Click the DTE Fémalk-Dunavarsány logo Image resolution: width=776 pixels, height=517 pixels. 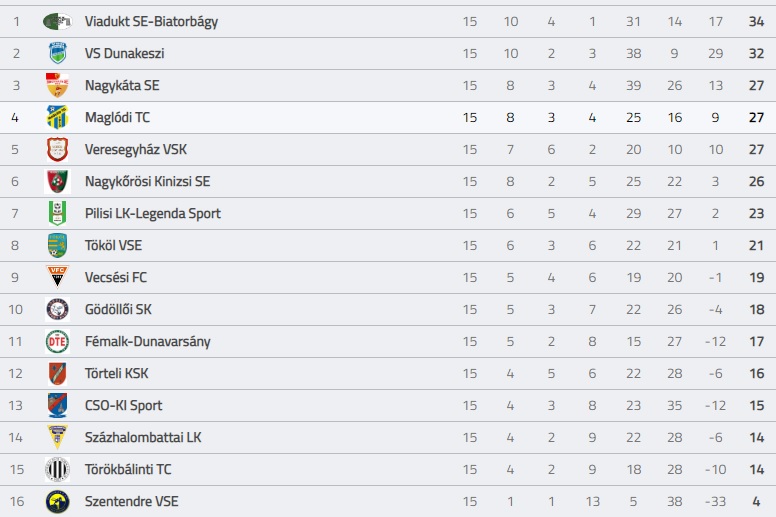click(57, 341)
